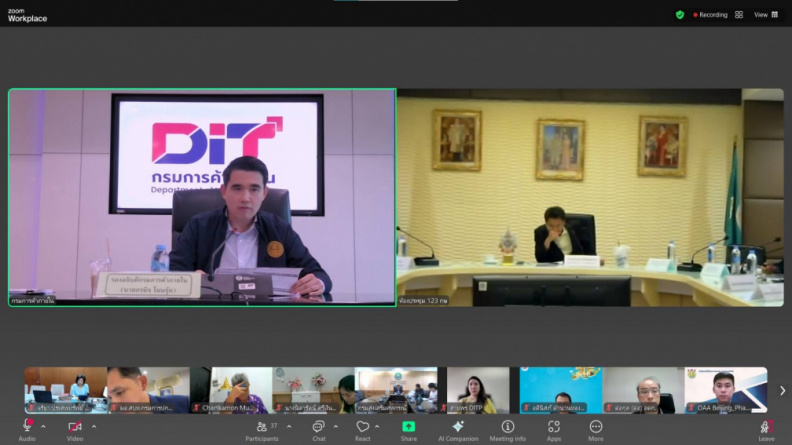Select the main DIT speaker video
This screenshot has width=792, height=445.
pyautogui.click(x=202, y=197)
